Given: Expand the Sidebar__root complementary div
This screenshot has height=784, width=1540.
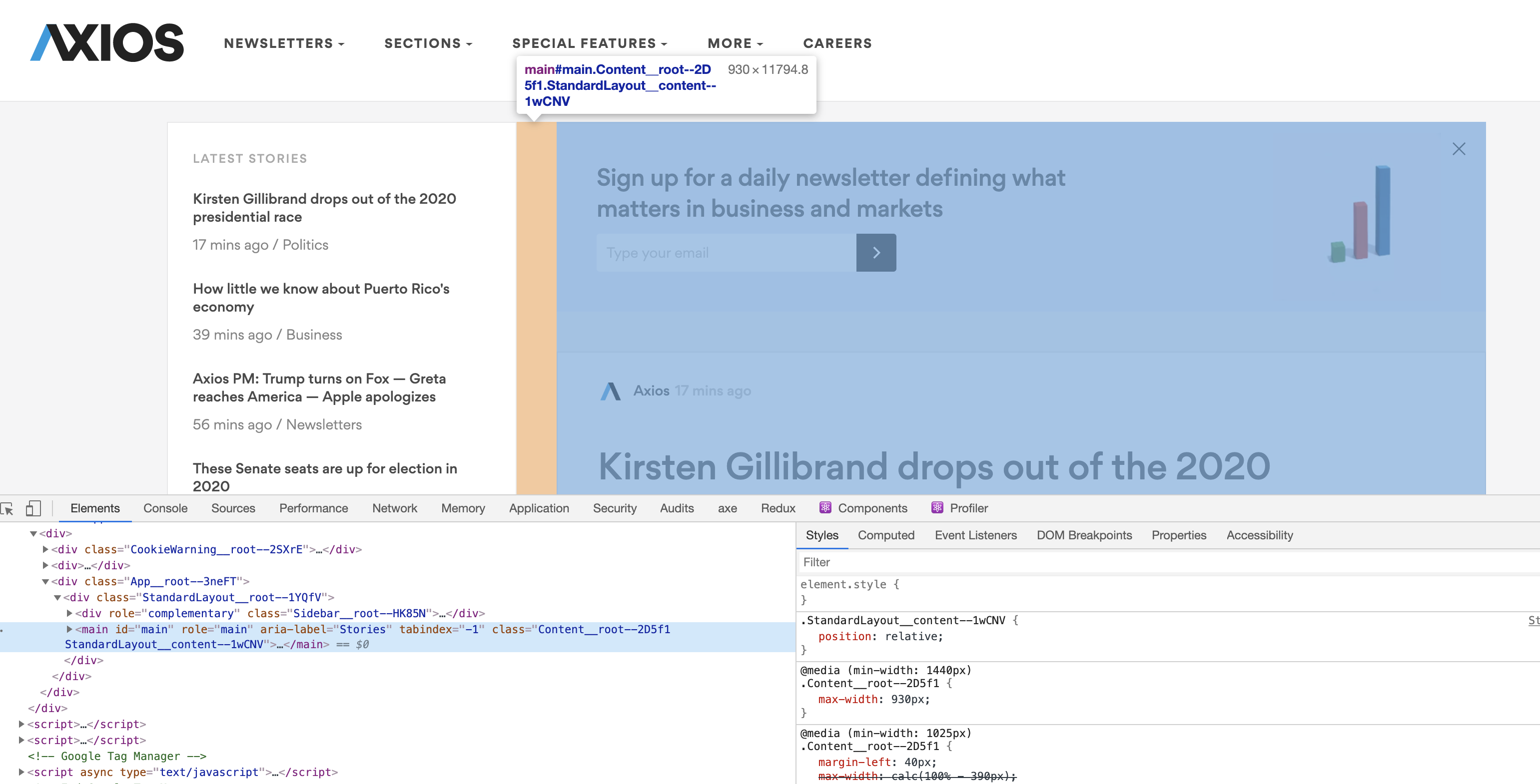Looking at the screenshot, I should 69,613.
